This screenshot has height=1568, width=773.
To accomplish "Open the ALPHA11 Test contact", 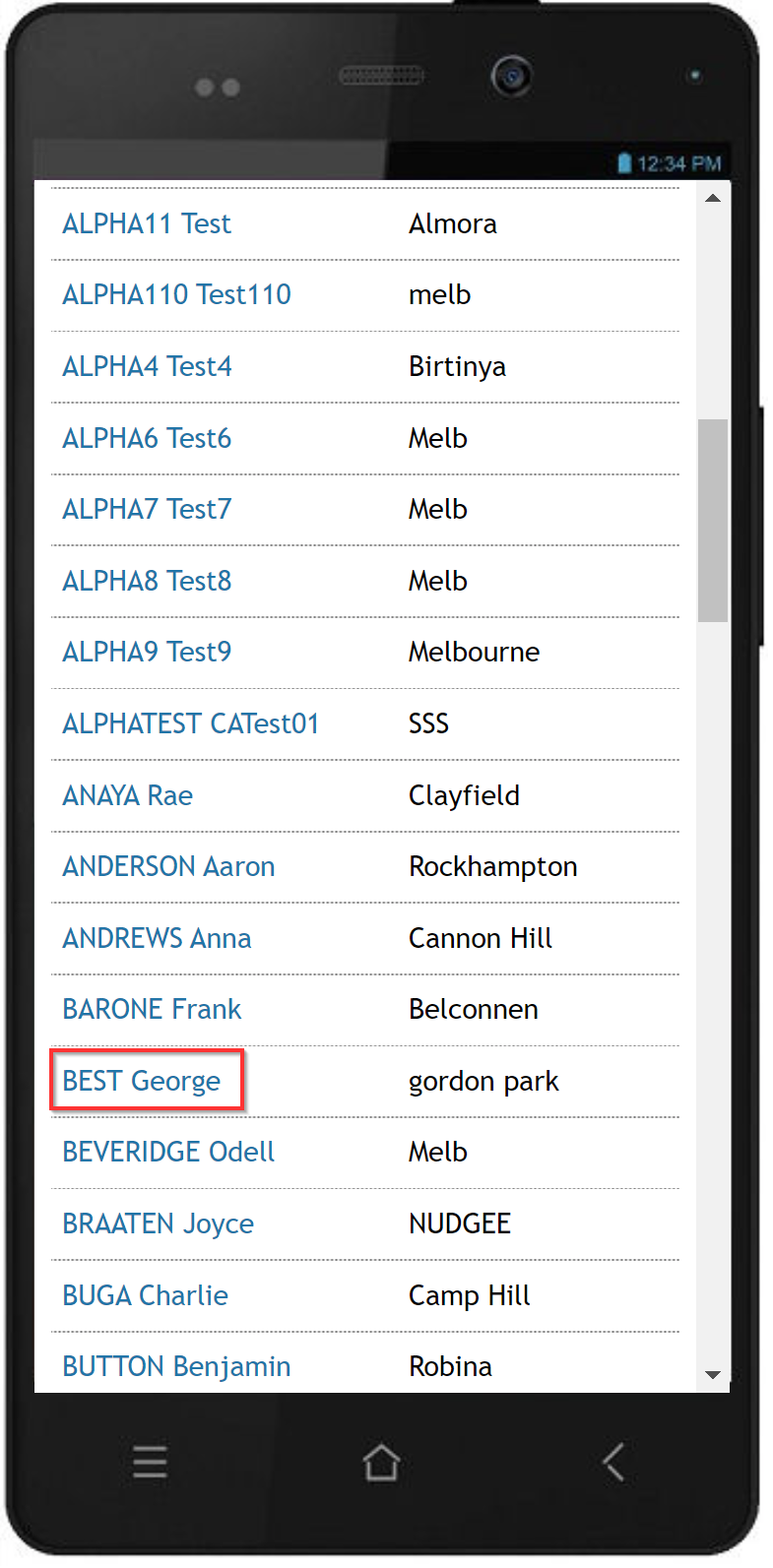I will pos(146,223).
